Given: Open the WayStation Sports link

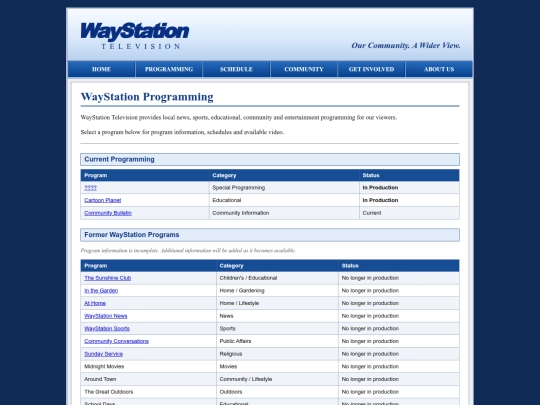Looking at the screenshot, I should (107, 329).
